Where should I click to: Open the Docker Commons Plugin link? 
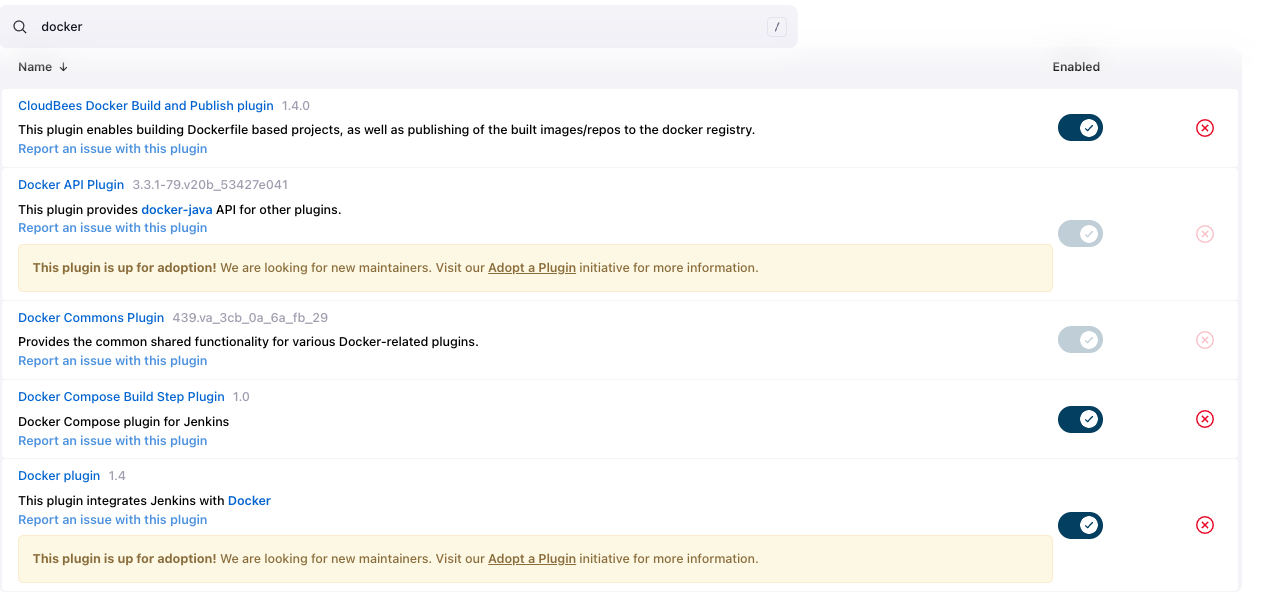pyautogui.click(x=91, y=318)
